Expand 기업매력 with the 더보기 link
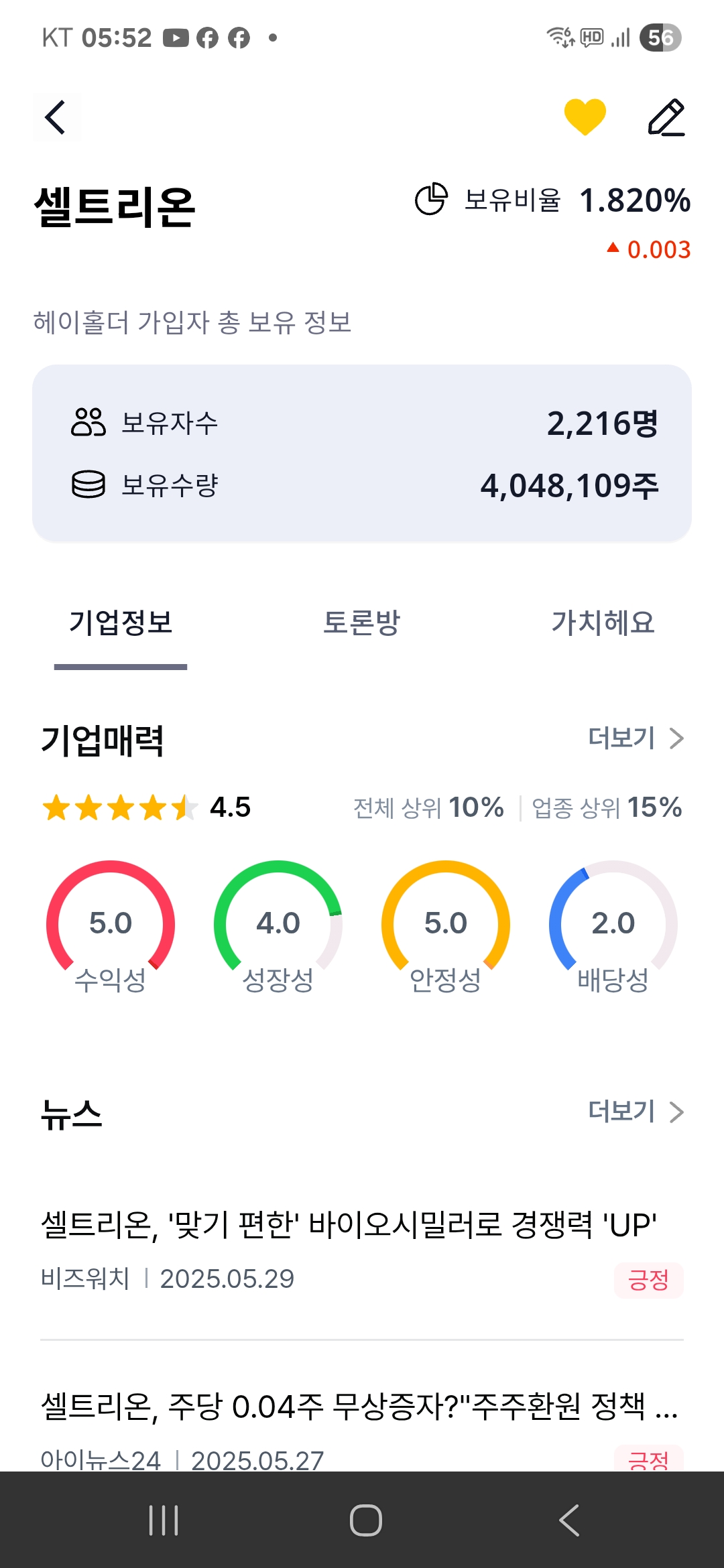 (x=635, y=738)
